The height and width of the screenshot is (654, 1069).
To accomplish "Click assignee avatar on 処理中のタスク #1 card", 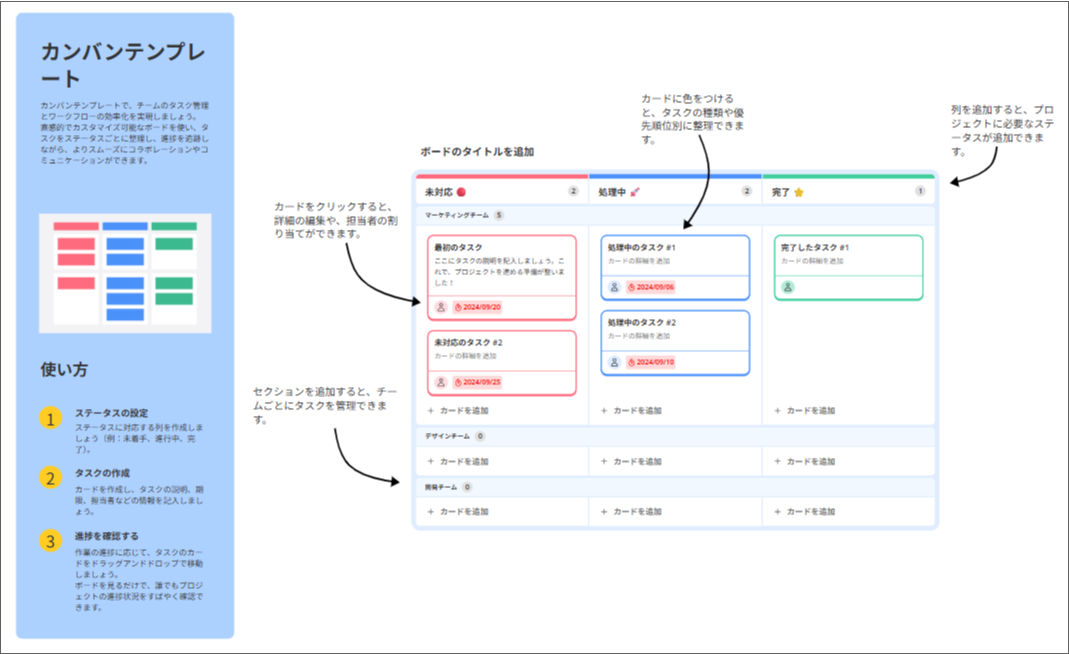I will pos(615,287).
